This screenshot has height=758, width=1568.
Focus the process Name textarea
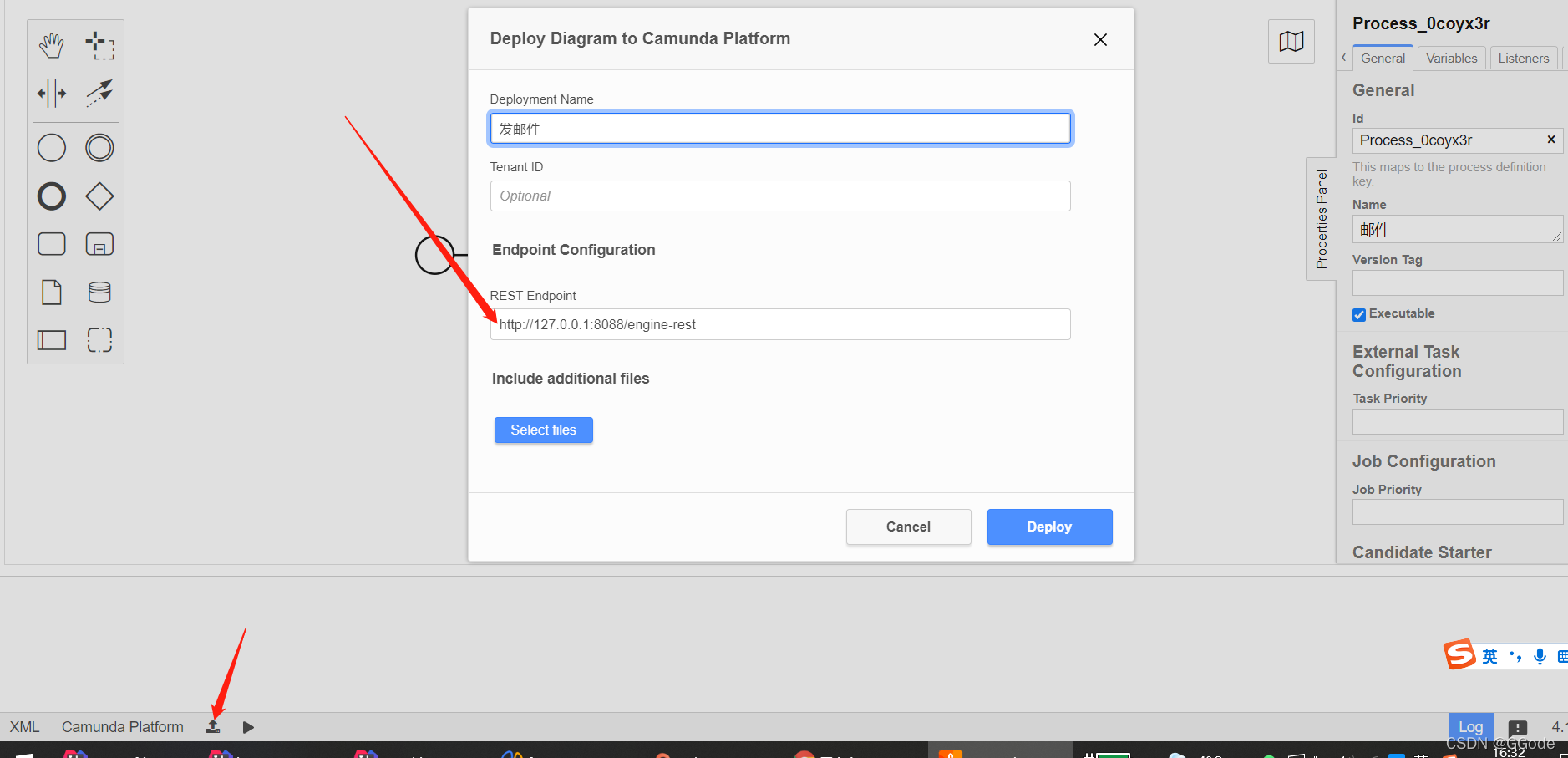click(1458, 229)
